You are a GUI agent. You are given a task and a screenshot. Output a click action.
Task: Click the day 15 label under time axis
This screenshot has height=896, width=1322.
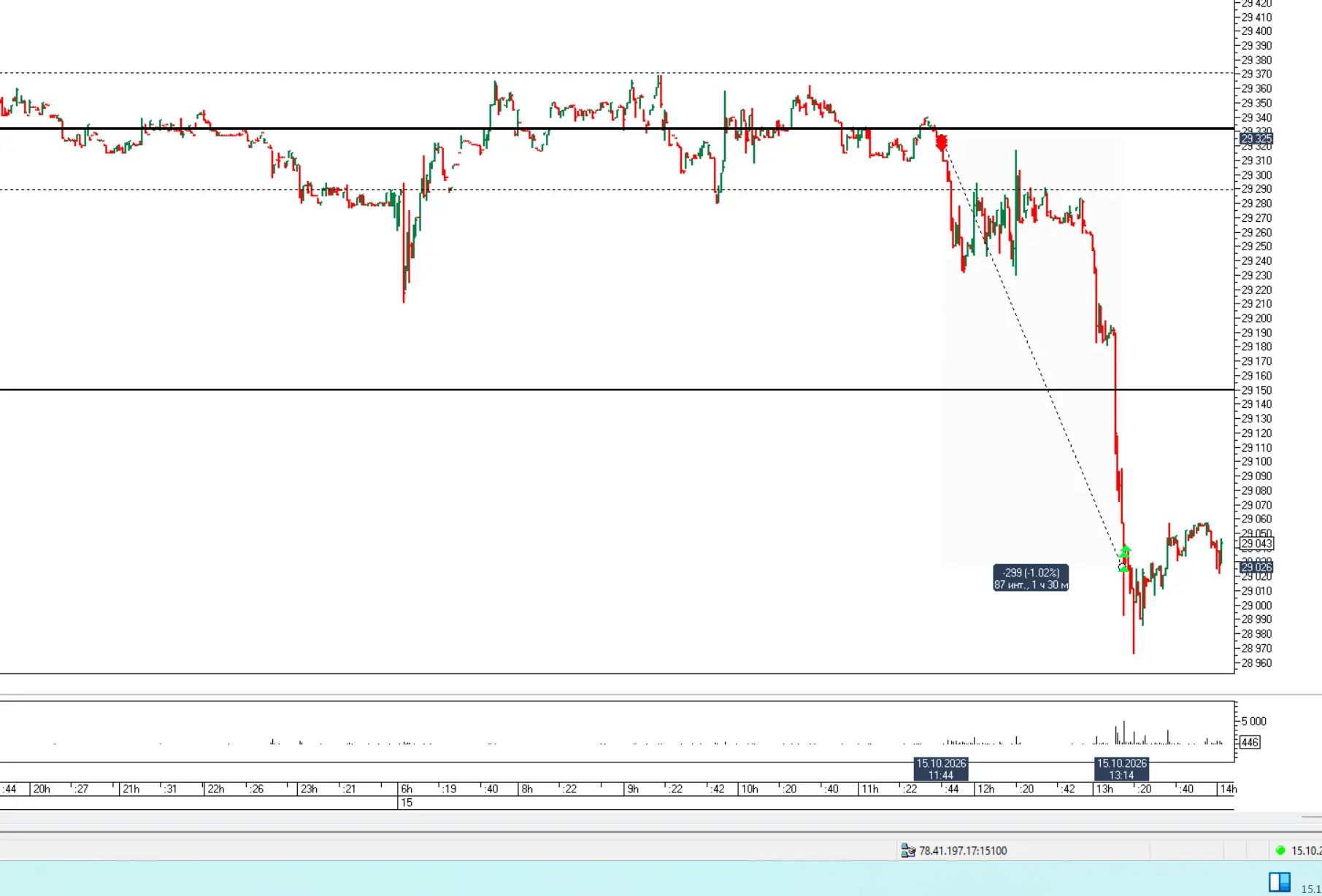[x=407, y=803]
